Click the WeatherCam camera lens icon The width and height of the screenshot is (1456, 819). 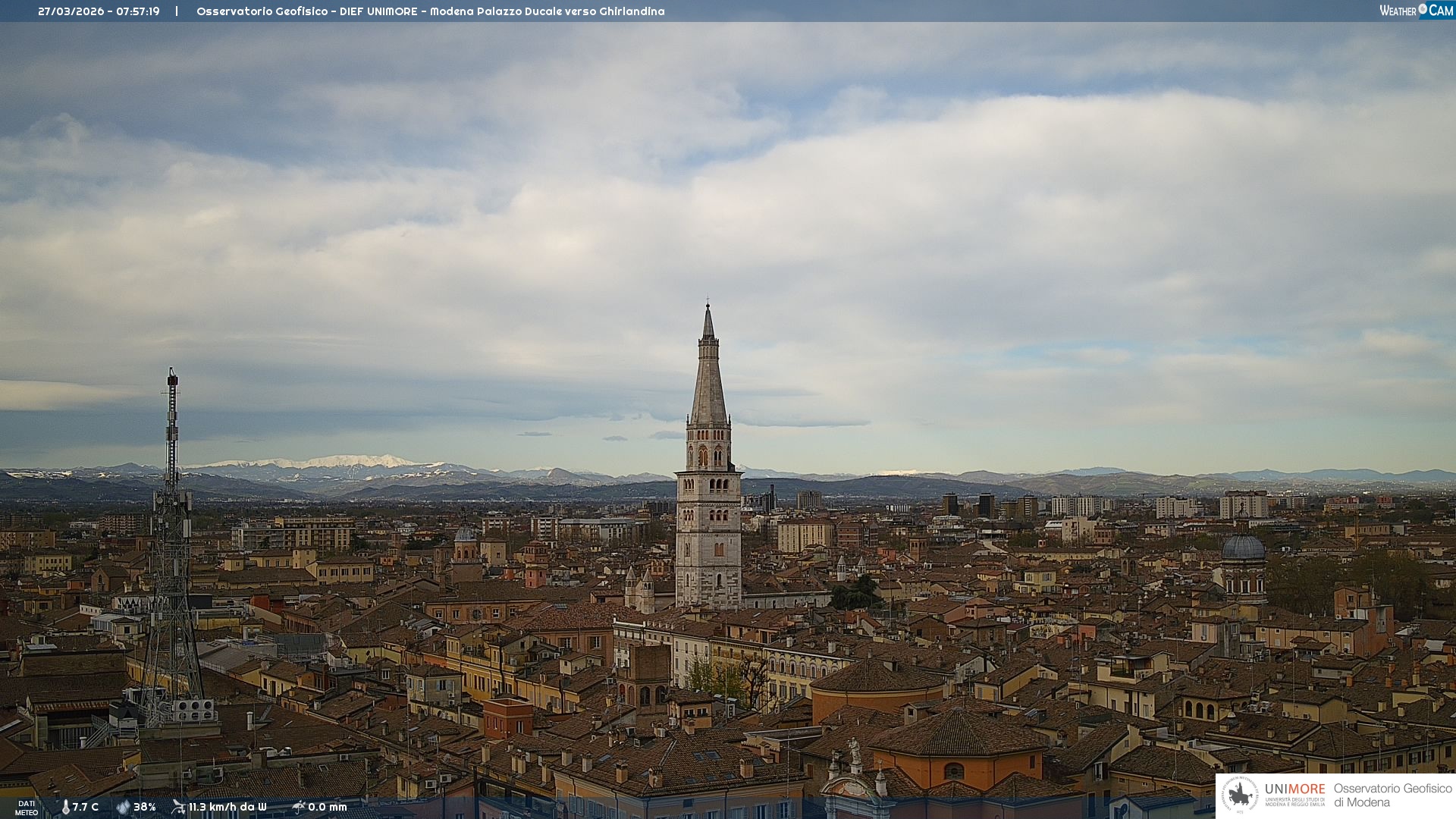point(1423,9)
